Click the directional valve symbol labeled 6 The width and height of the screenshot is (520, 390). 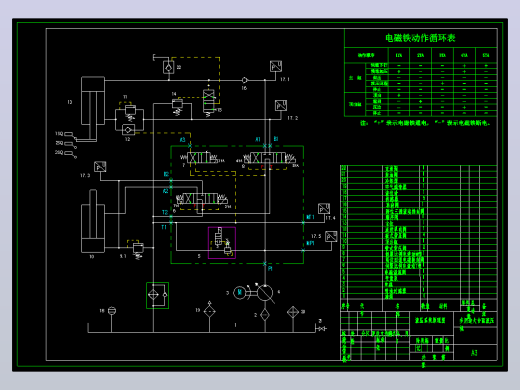202,199
